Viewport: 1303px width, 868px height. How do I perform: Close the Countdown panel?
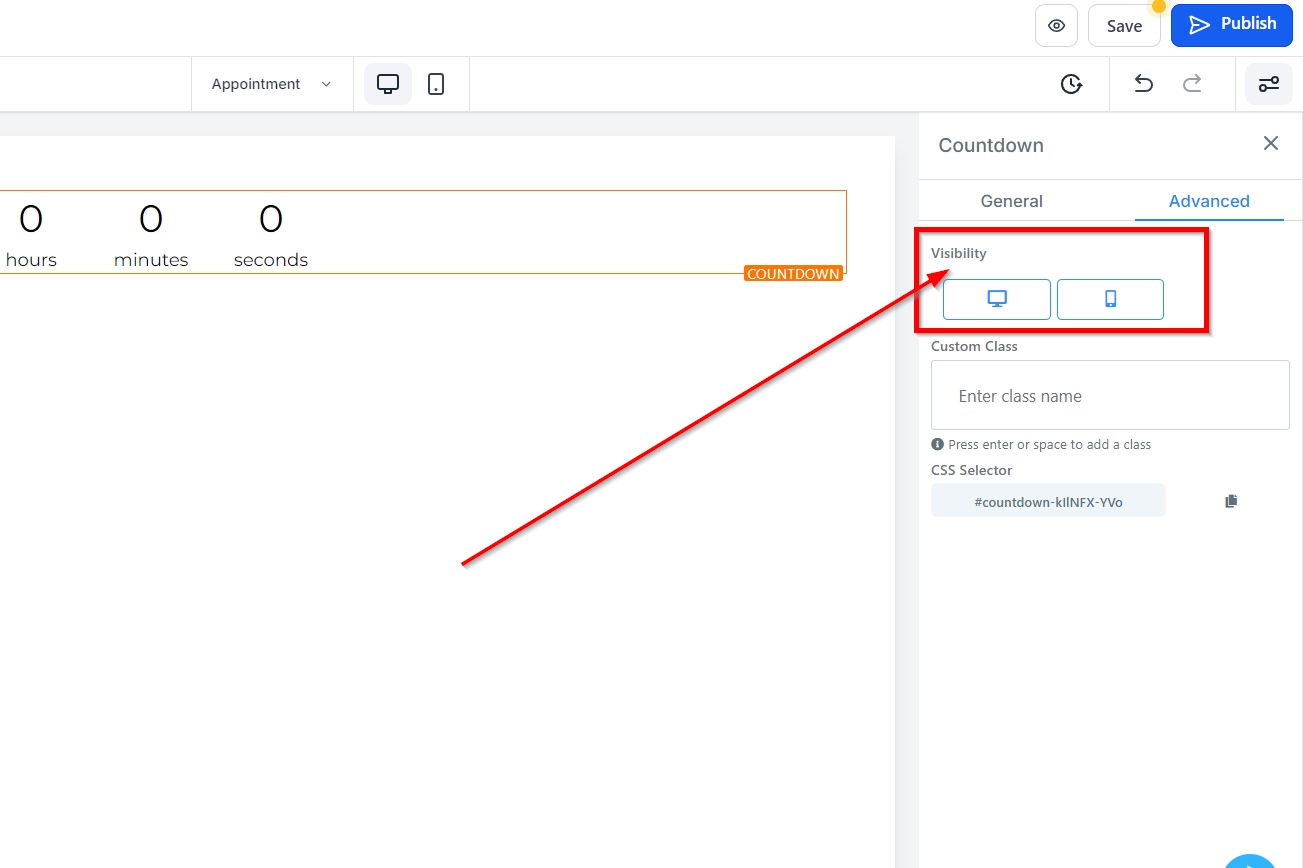(1270, 144)
